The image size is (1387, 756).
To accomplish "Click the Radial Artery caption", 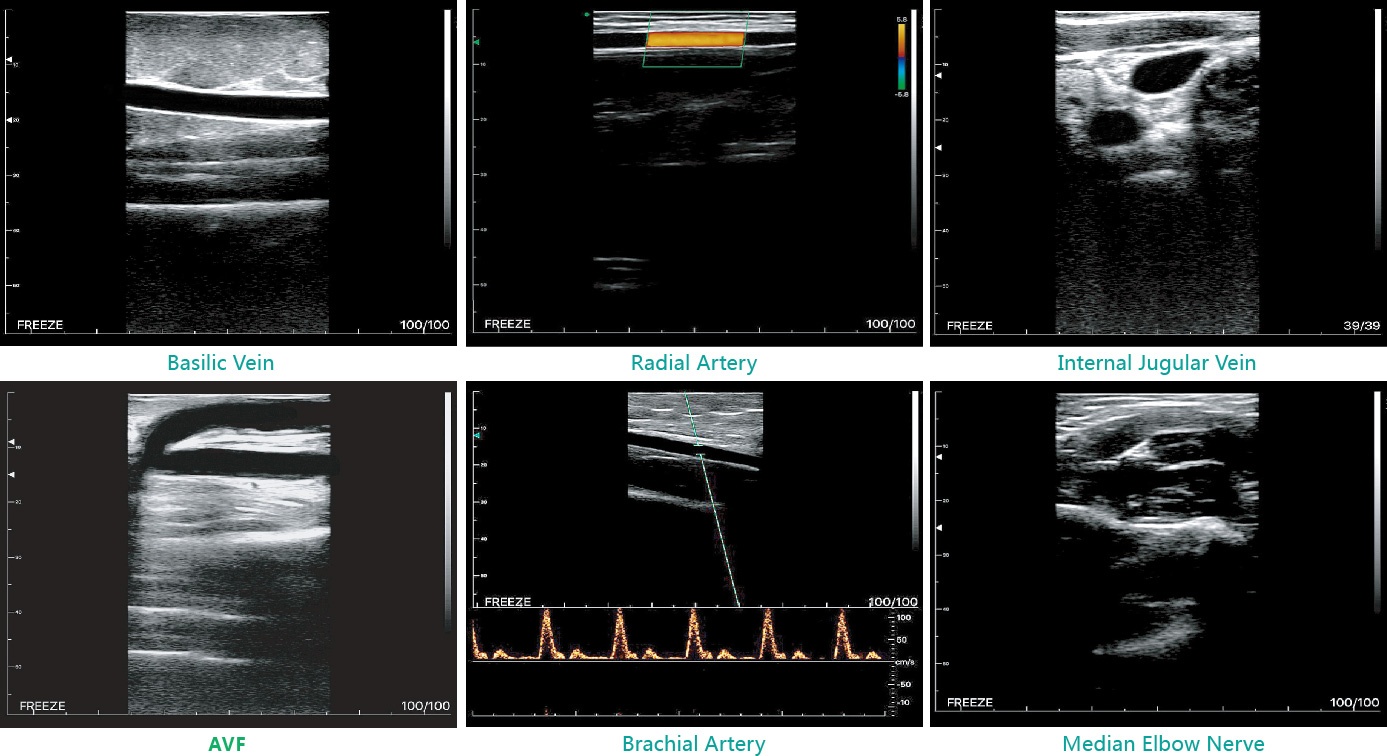I will click(x=694, y=363).
